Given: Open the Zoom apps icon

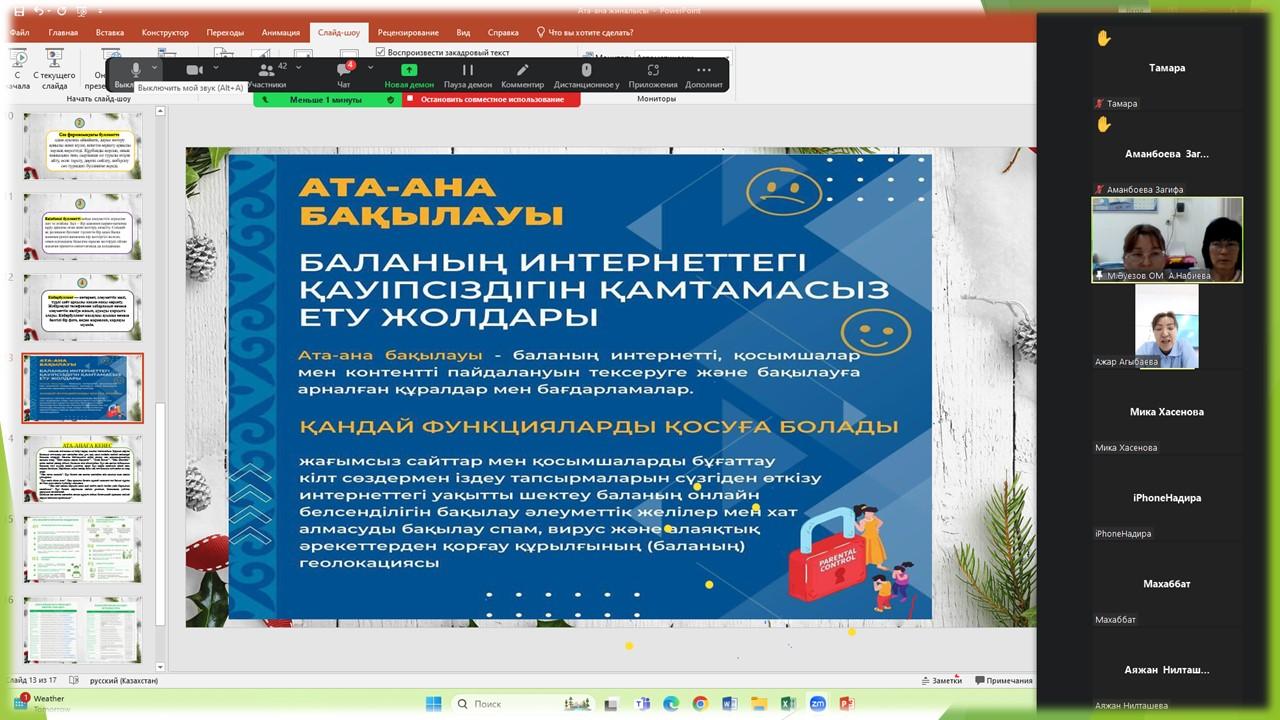Looking at the screenshot, I should coord(653,71).
